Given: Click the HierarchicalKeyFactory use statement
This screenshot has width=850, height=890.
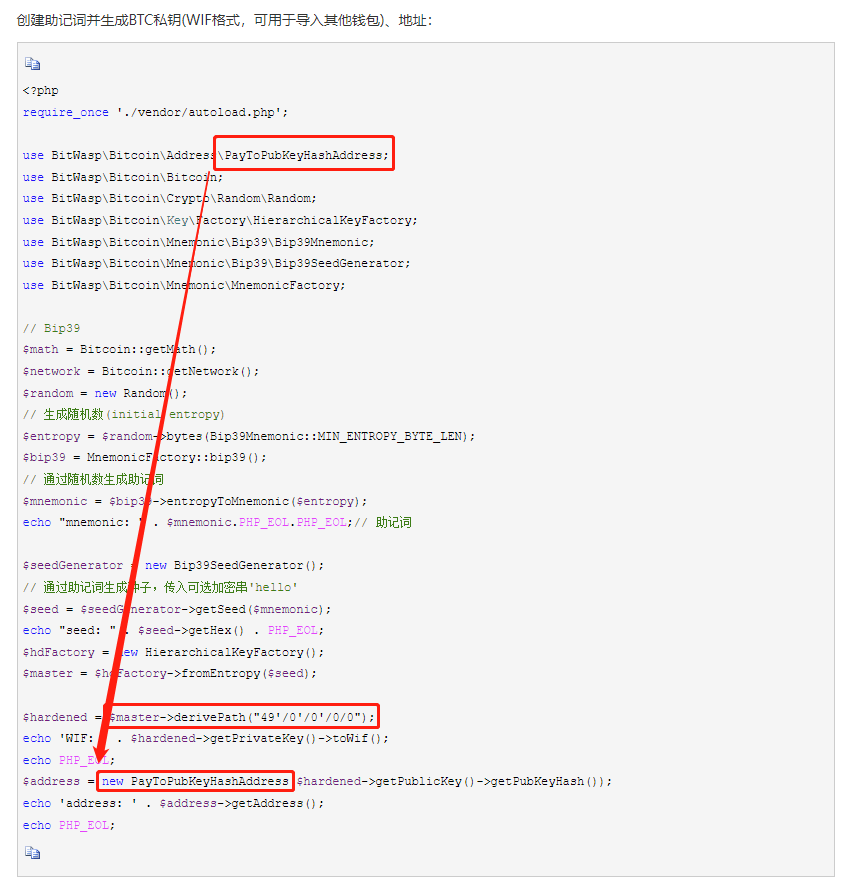Looking at the screenshot, I should pyautogui.click(x=220, y=220).
